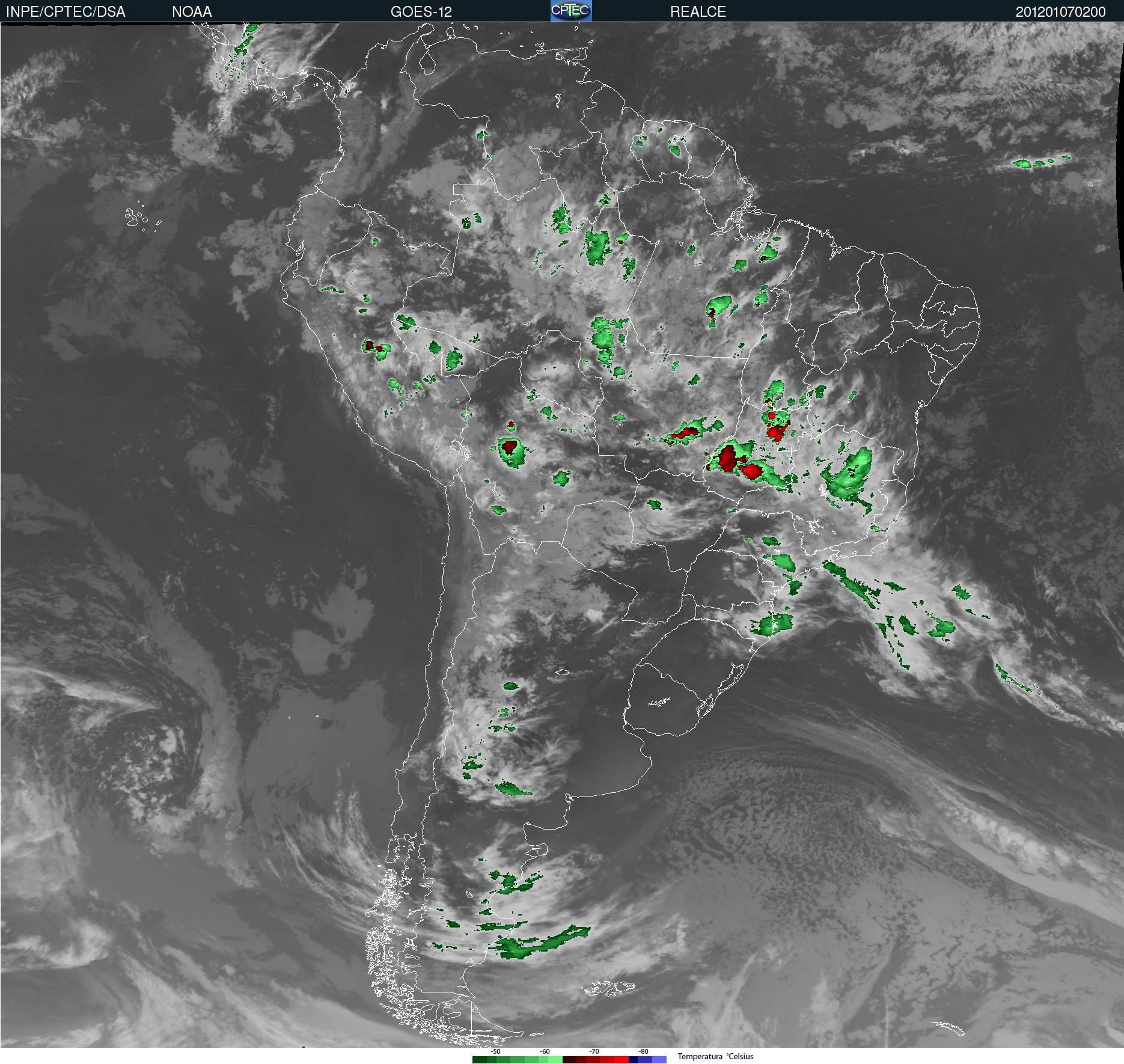Viewport: 1124px width, 1064px height.
Task: Click the lightest green swatch in the legend
Action: [555, 1060]
